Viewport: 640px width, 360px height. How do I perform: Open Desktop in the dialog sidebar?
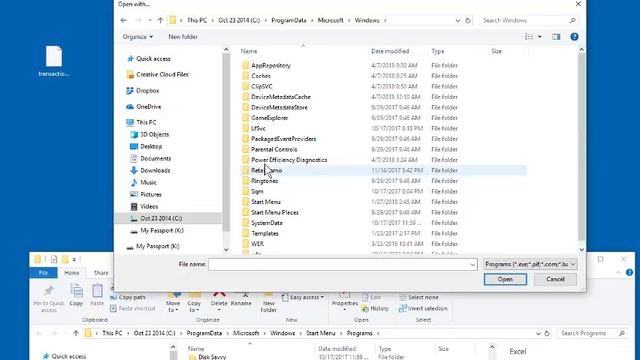click(x=146, y=147)
